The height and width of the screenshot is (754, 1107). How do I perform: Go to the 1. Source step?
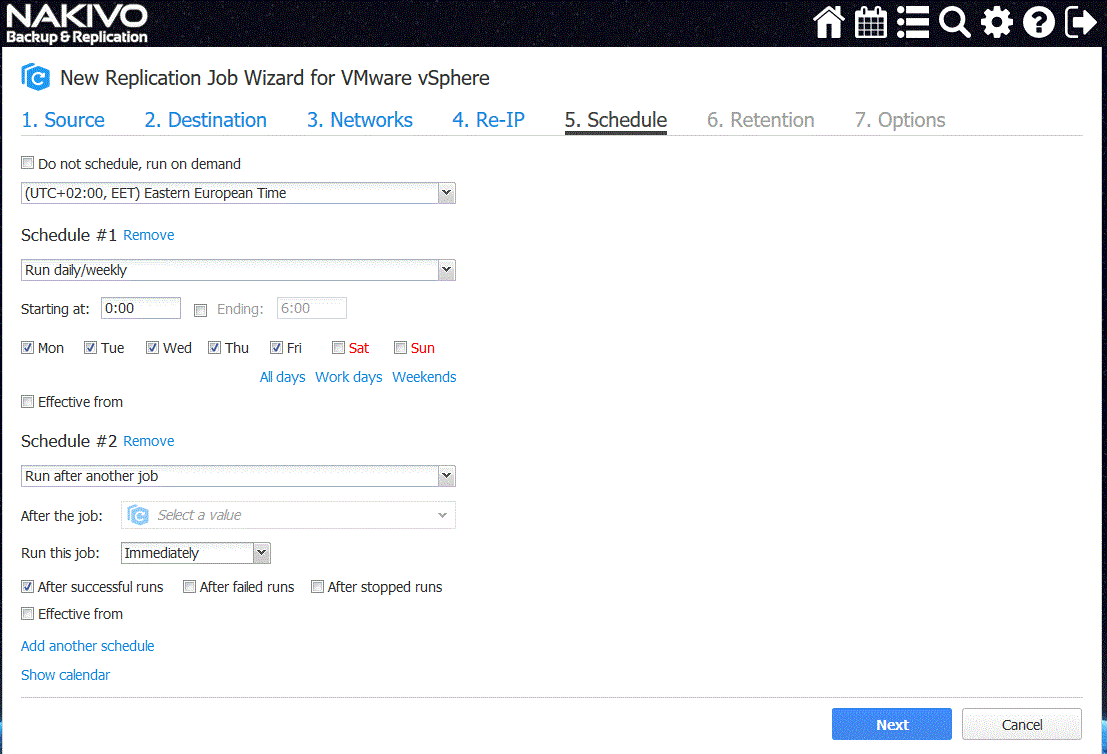64,120
